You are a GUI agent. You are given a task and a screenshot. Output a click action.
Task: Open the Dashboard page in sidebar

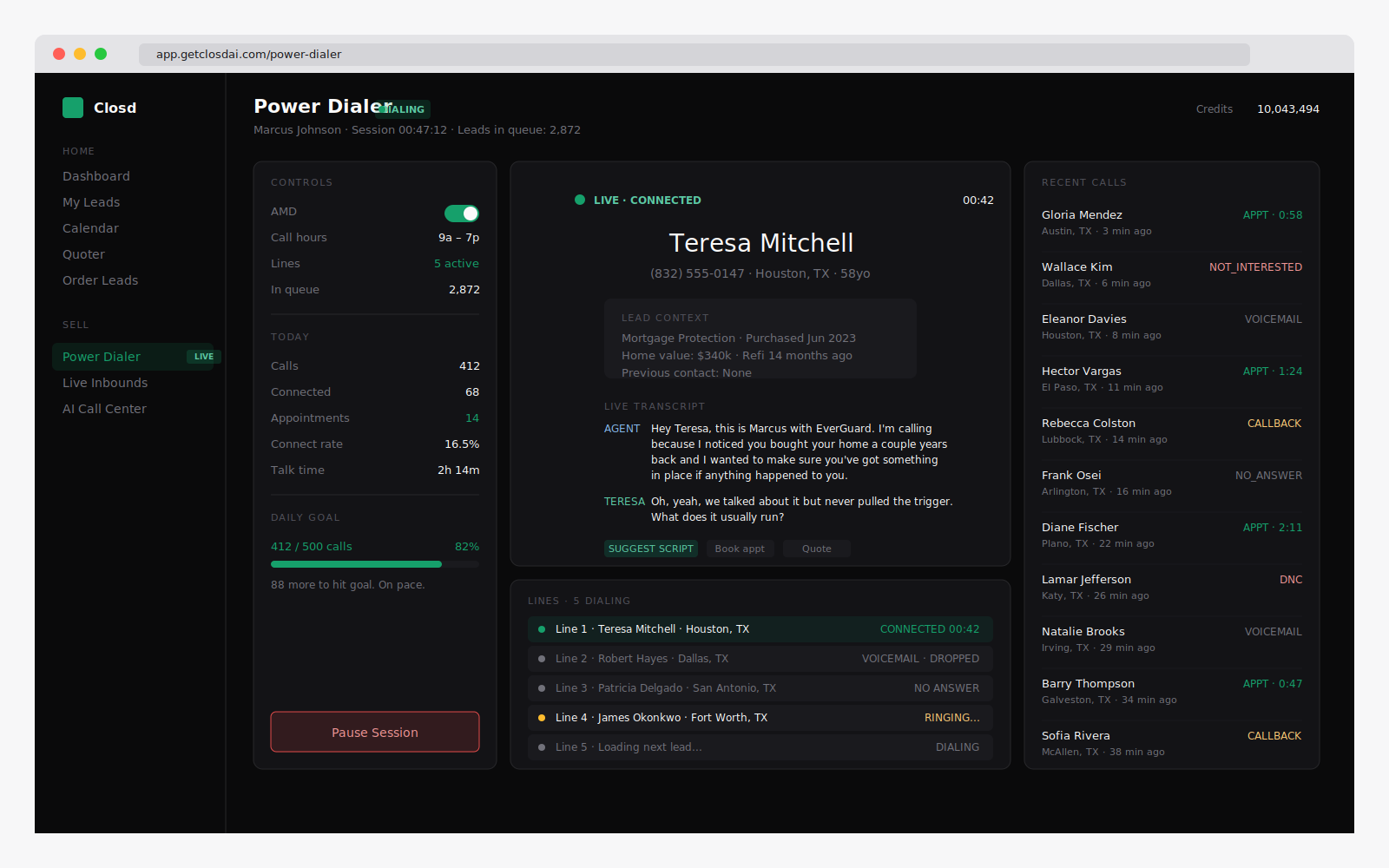96,176
